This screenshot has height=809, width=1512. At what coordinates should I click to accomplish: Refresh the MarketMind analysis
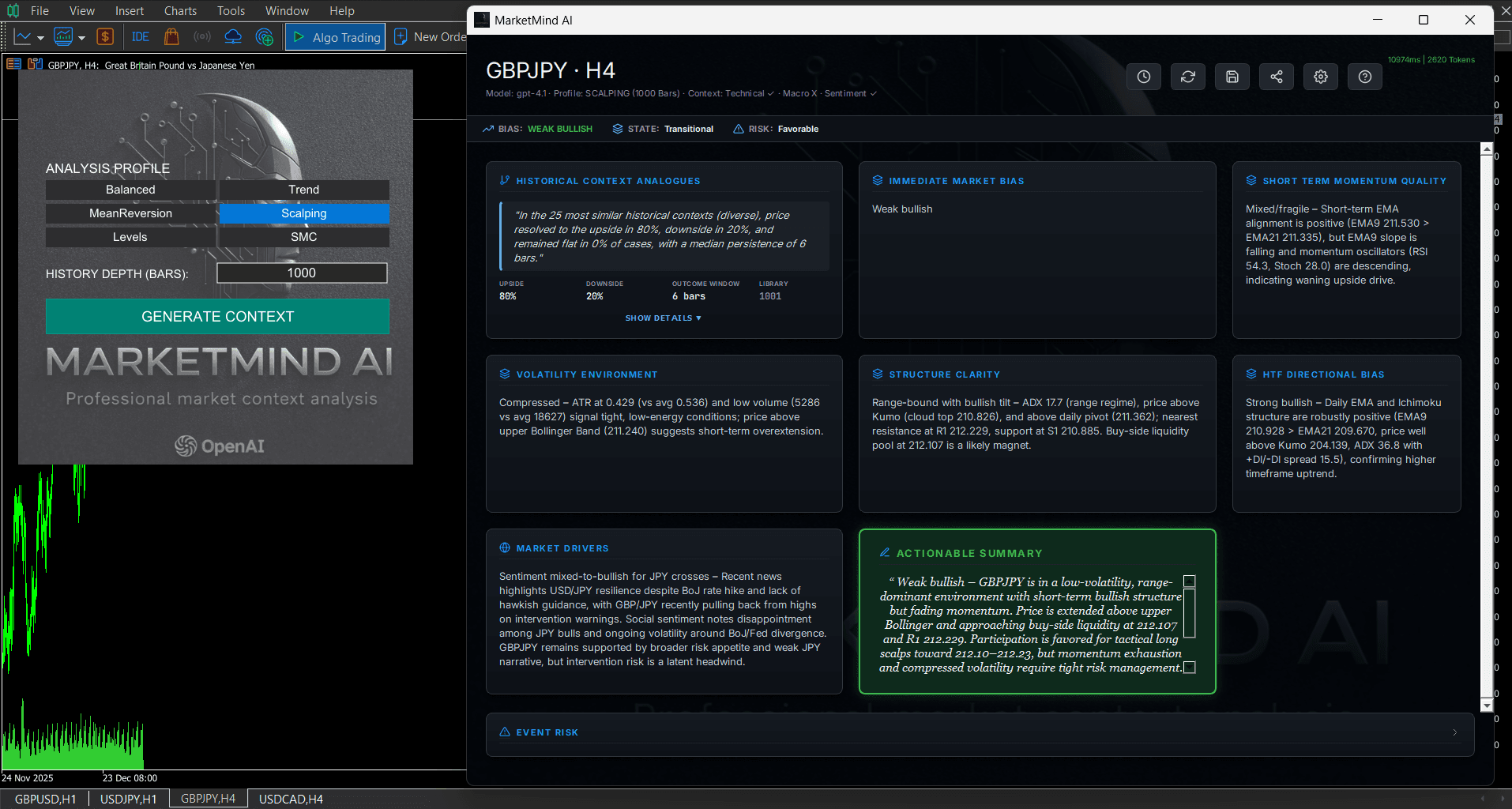pos(1188,77)
